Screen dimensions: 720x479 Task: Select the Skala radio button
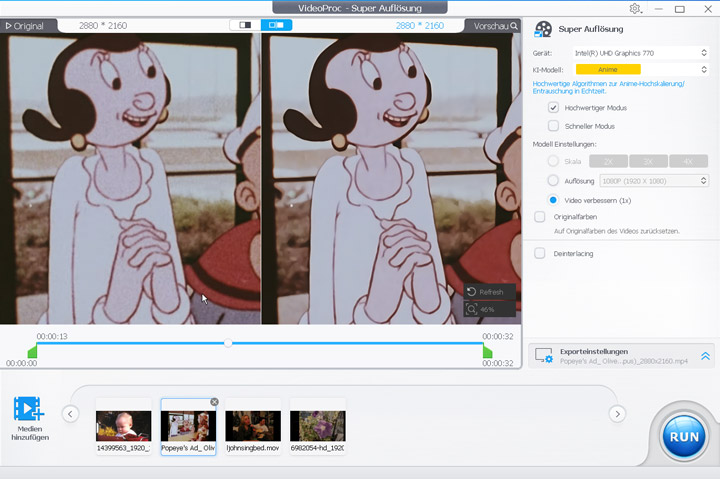tap(553, 161)
